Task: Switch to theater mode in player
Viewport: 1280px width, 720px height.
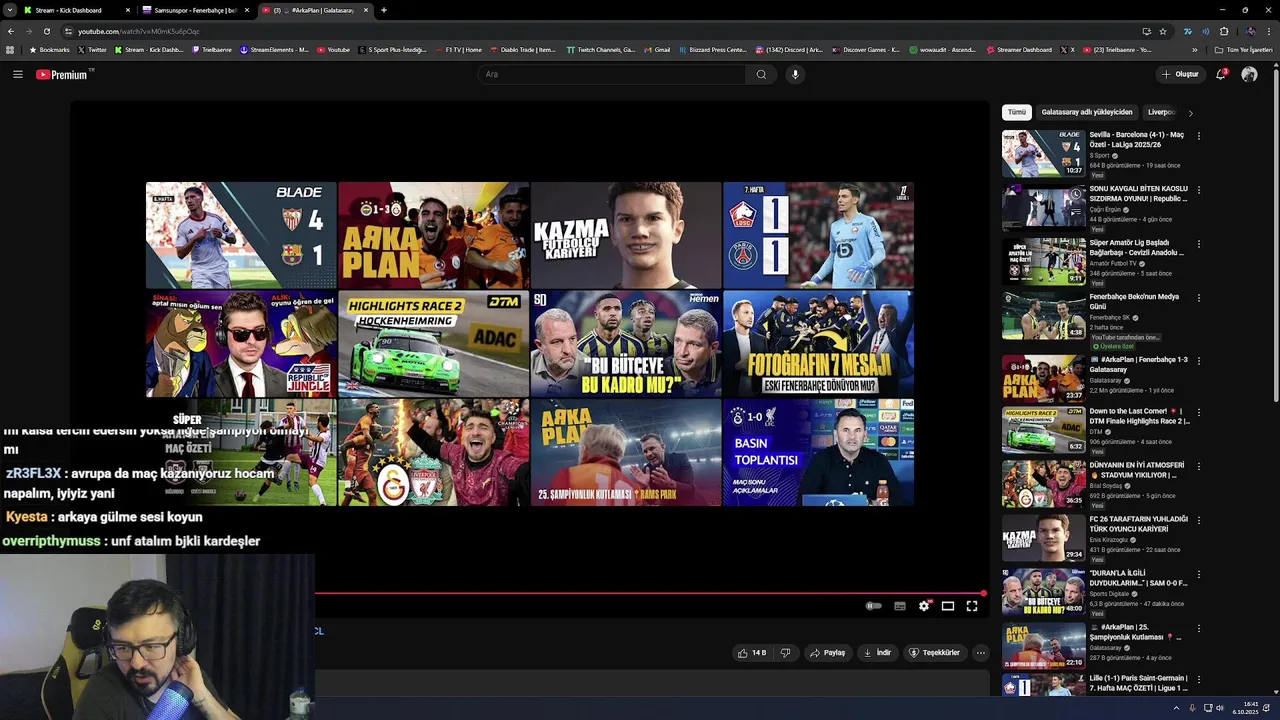Action: 948,606
